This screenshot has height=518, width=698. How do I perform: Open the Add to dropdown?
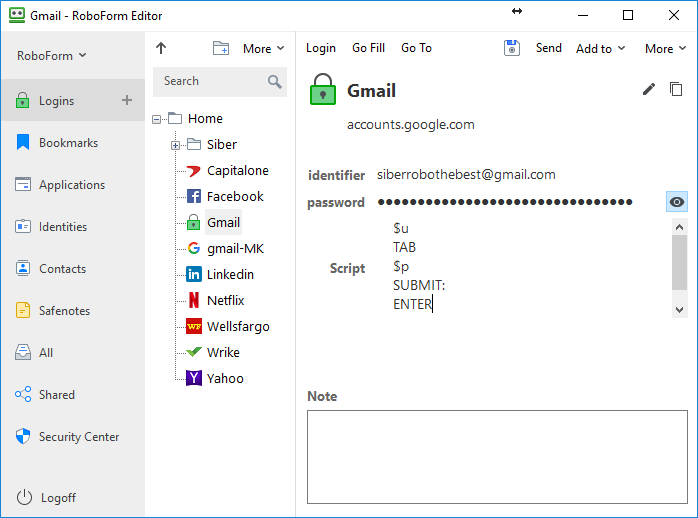(601, 49)
